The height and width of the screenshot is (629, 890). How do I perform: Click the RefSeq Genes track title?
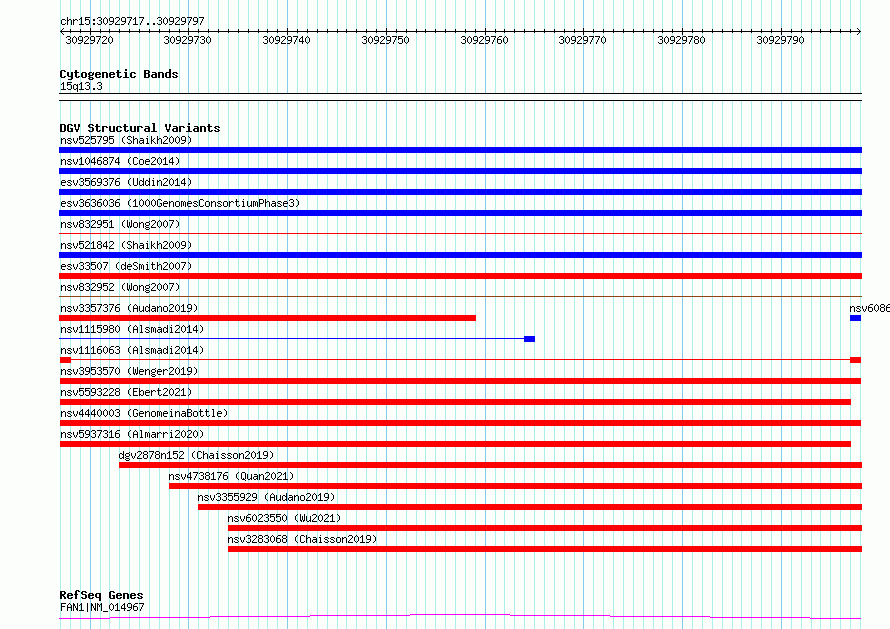(101, 595)
